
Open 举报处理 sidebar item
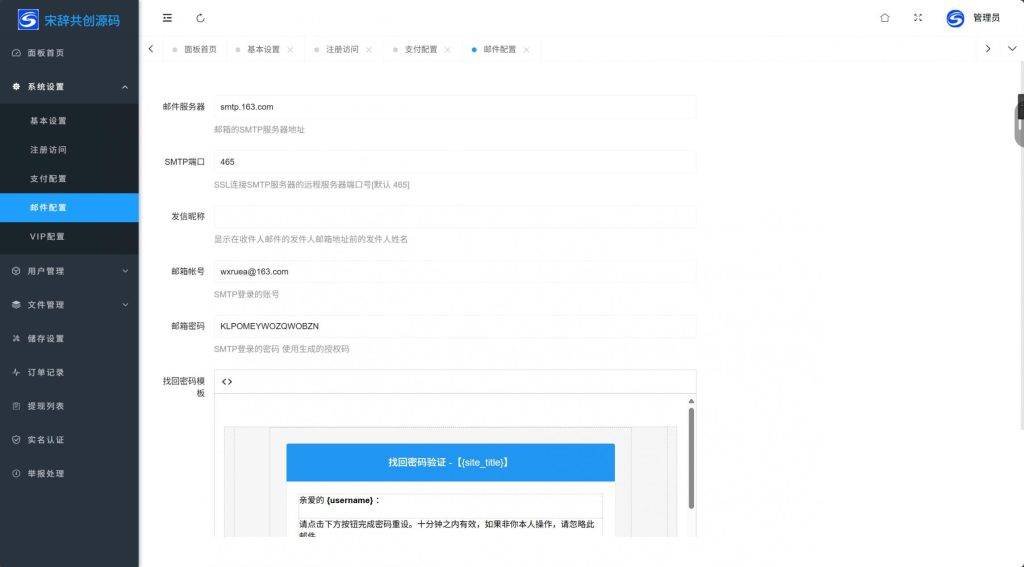click(x=69, y=474)
